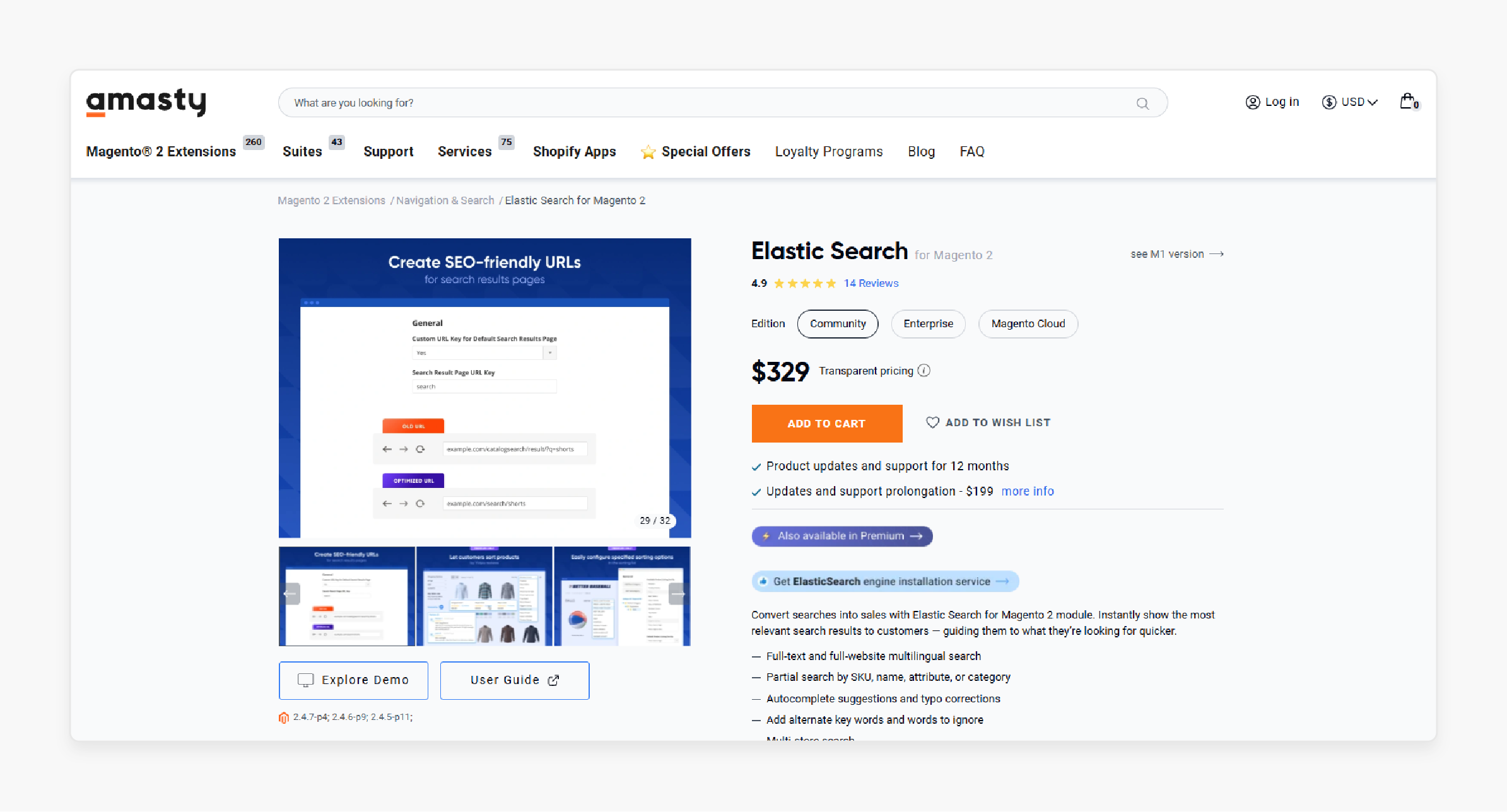Viewport: 1507px width, 812px height.
Task: Open the Support menu
Action: point(388,152)
